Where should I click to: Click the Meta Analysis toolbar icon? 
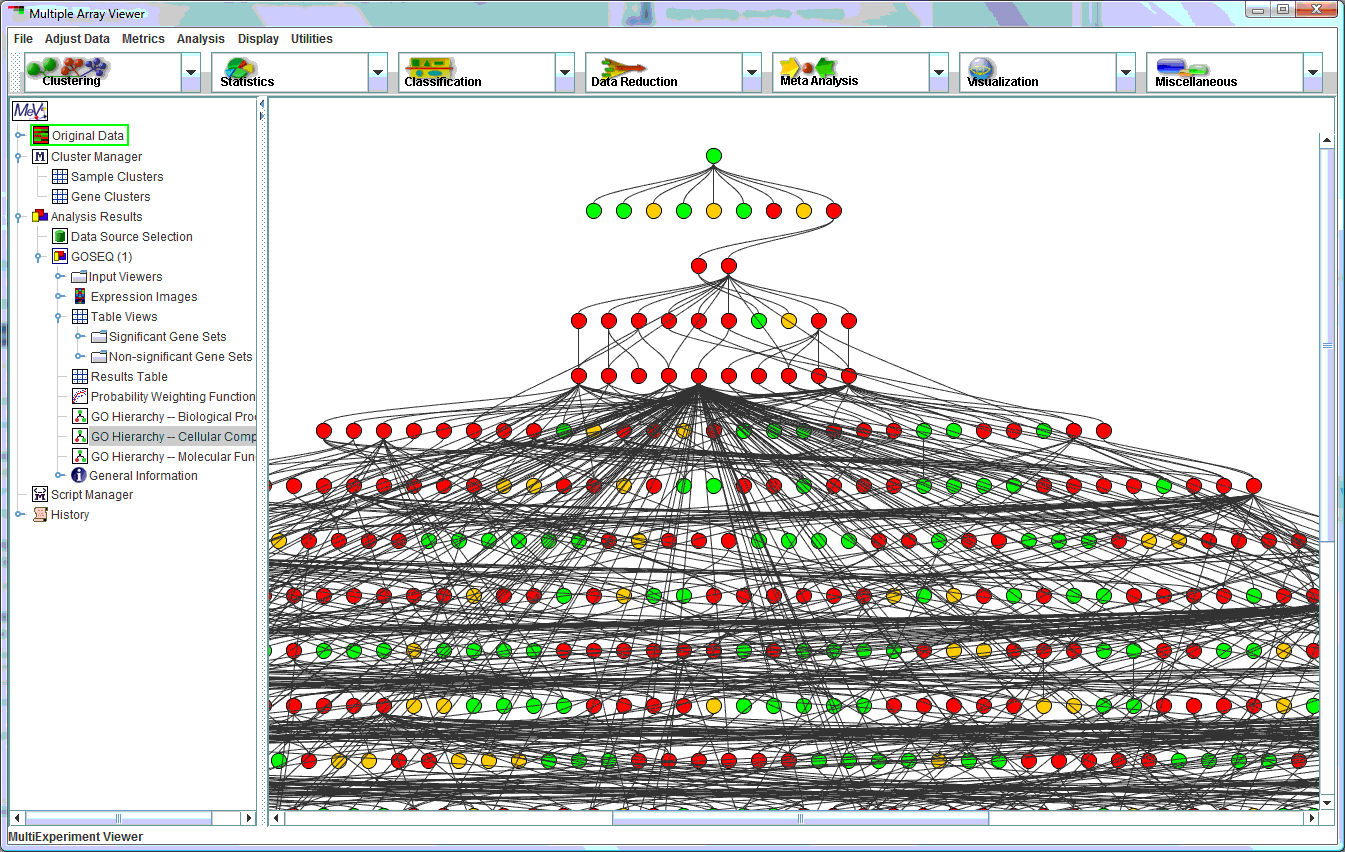[807, 68]
